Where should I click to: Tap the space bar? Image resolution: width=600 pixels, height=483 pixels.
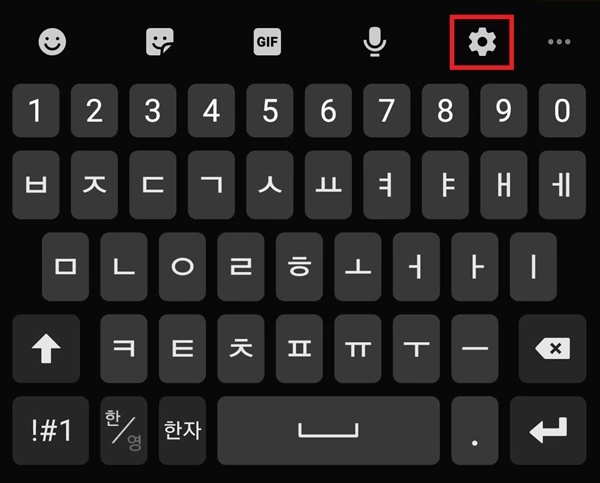[x=328, y=431]
